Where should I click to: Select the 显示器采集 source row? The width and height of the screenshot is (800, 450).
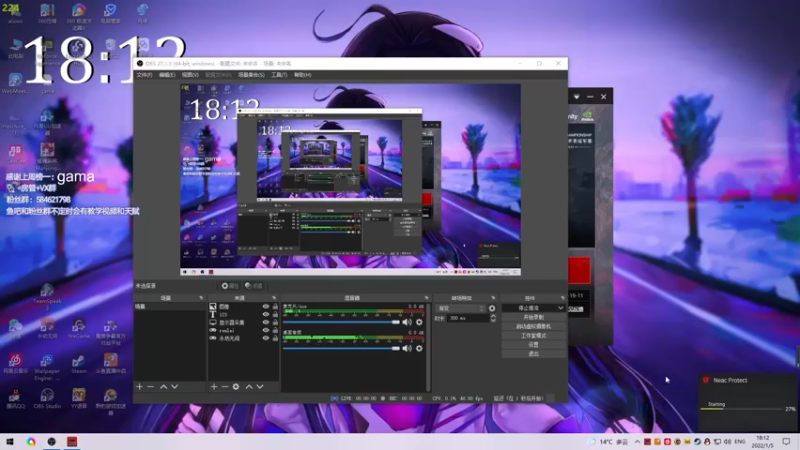click(x=243, y=322)
